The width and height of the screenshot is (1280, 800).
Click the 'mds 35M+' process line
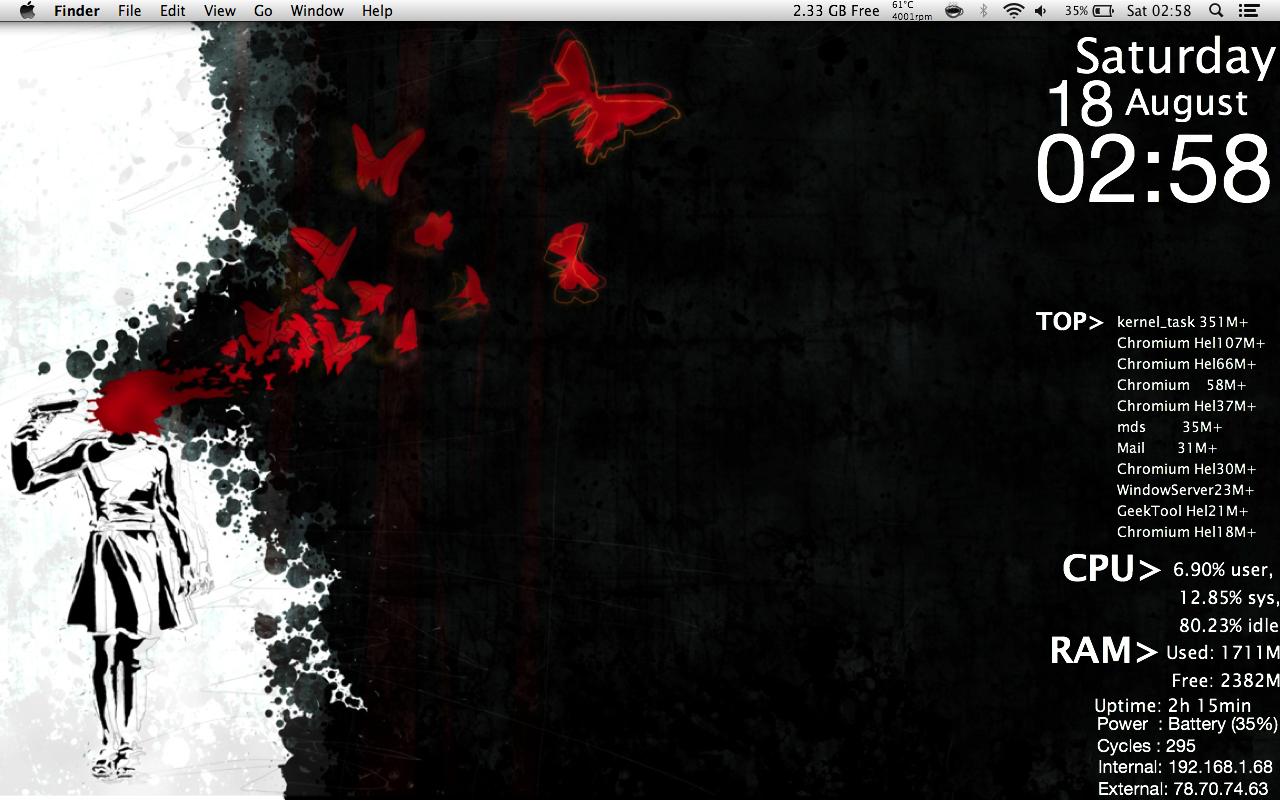pyautogui.click(x=1170, y=427)
